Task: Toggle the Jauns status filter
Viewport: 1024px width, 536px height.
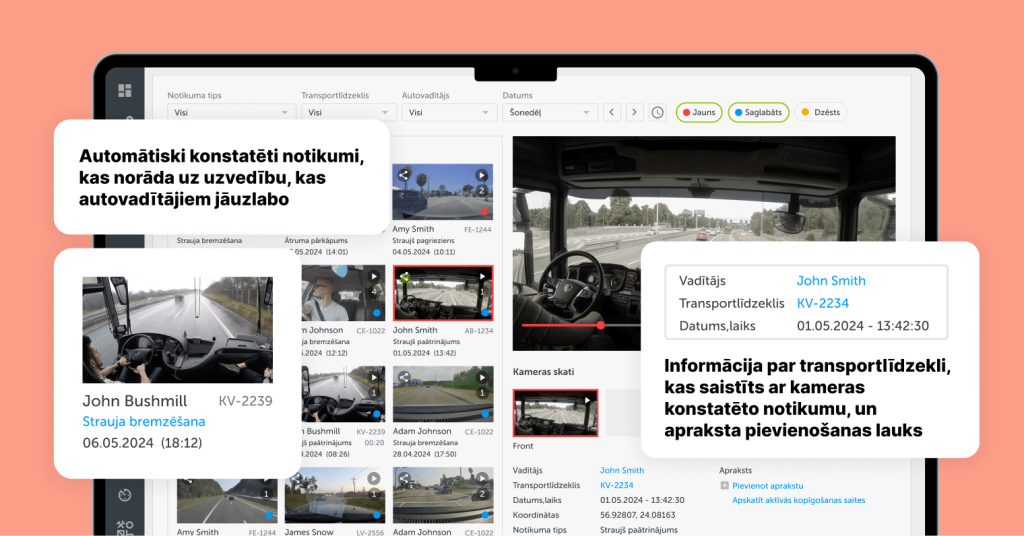Action: pos(699,112)
